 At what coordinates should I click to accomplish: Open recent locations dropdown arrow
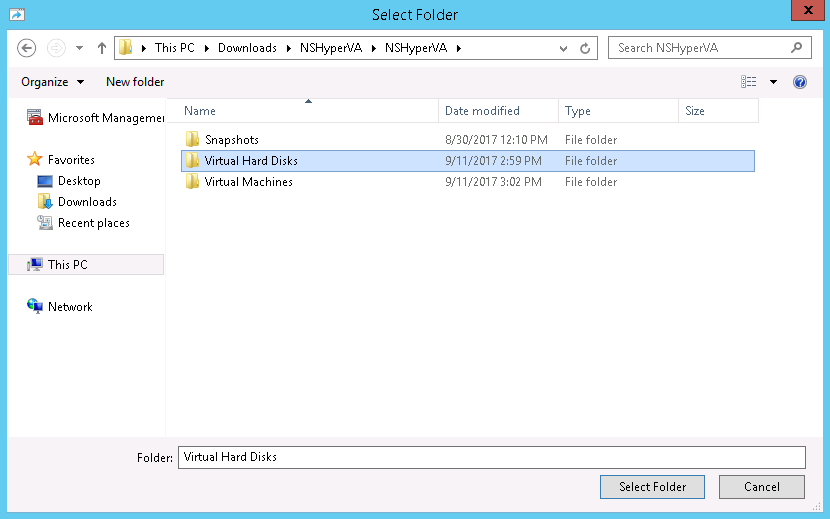coord(79,48)
